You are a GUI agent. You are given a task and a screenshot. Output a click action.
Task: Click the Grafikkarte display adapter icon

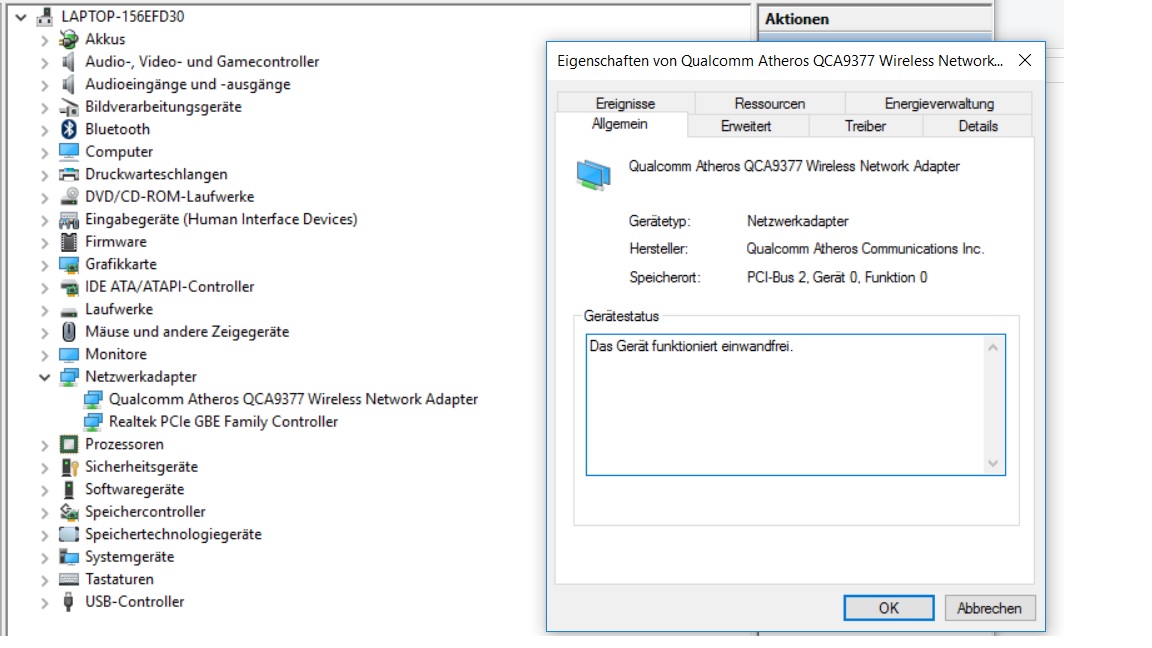point(68,264)
